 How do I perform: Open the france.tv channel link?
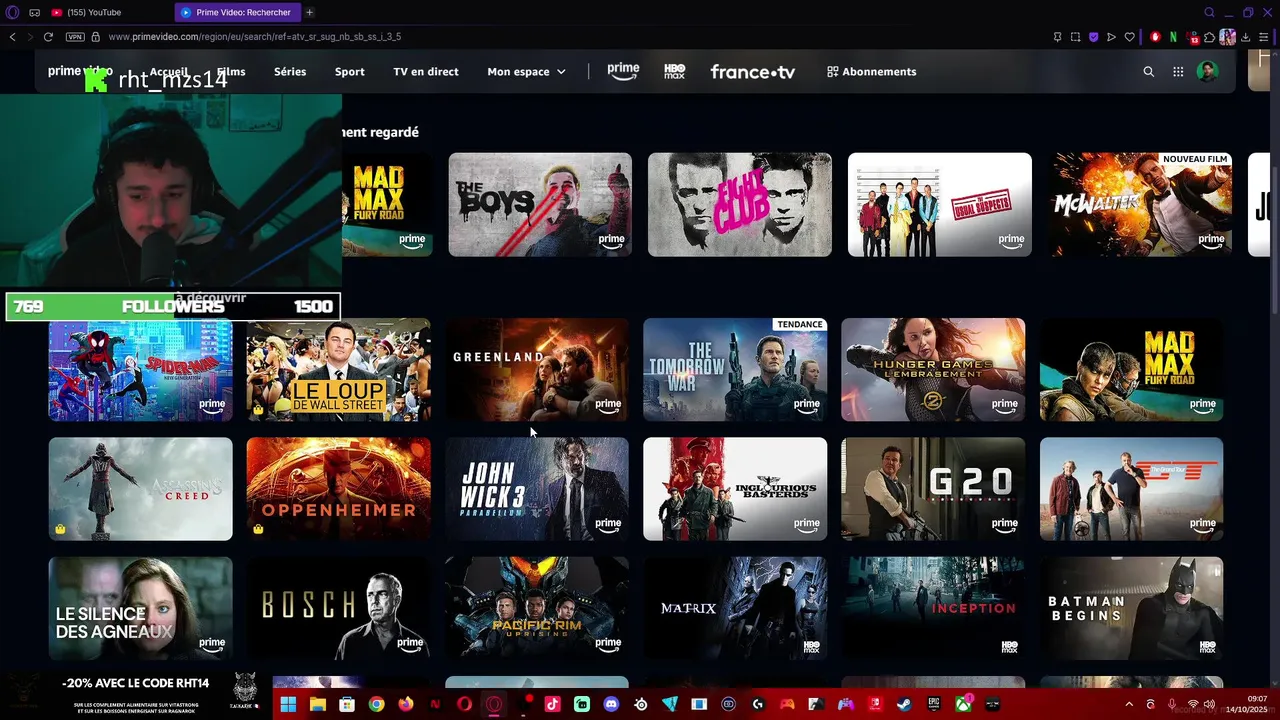(x=752, y=72)
